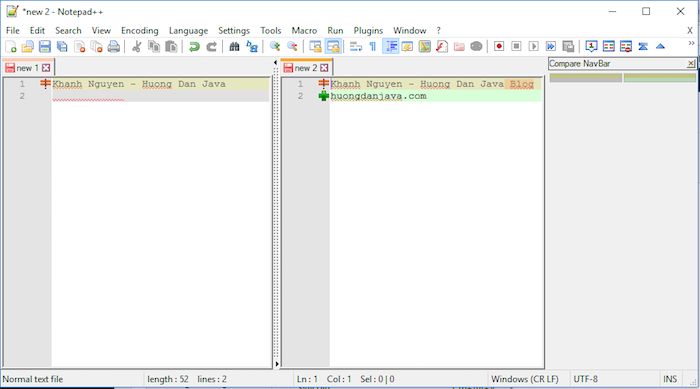700x389 pixels.
Task: Open the Encoding menu
Action: (x=140, y=30)
